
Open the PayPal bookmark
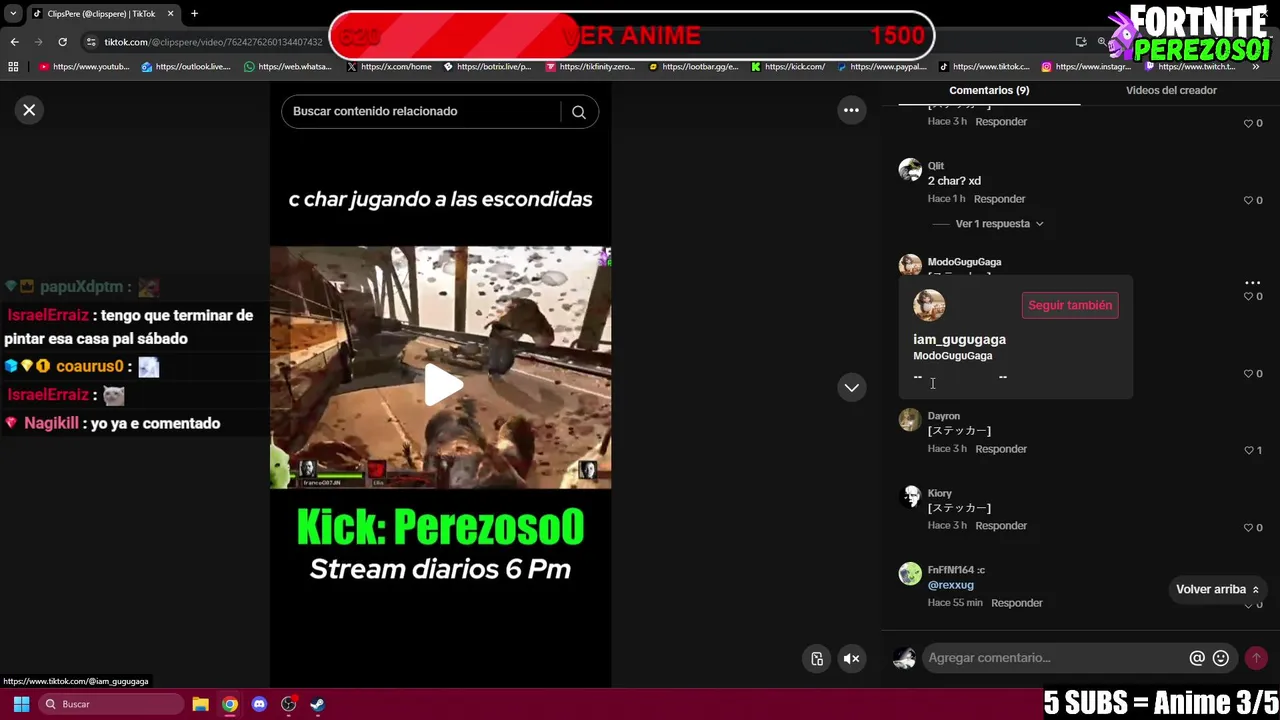click(x=881, y=67)
